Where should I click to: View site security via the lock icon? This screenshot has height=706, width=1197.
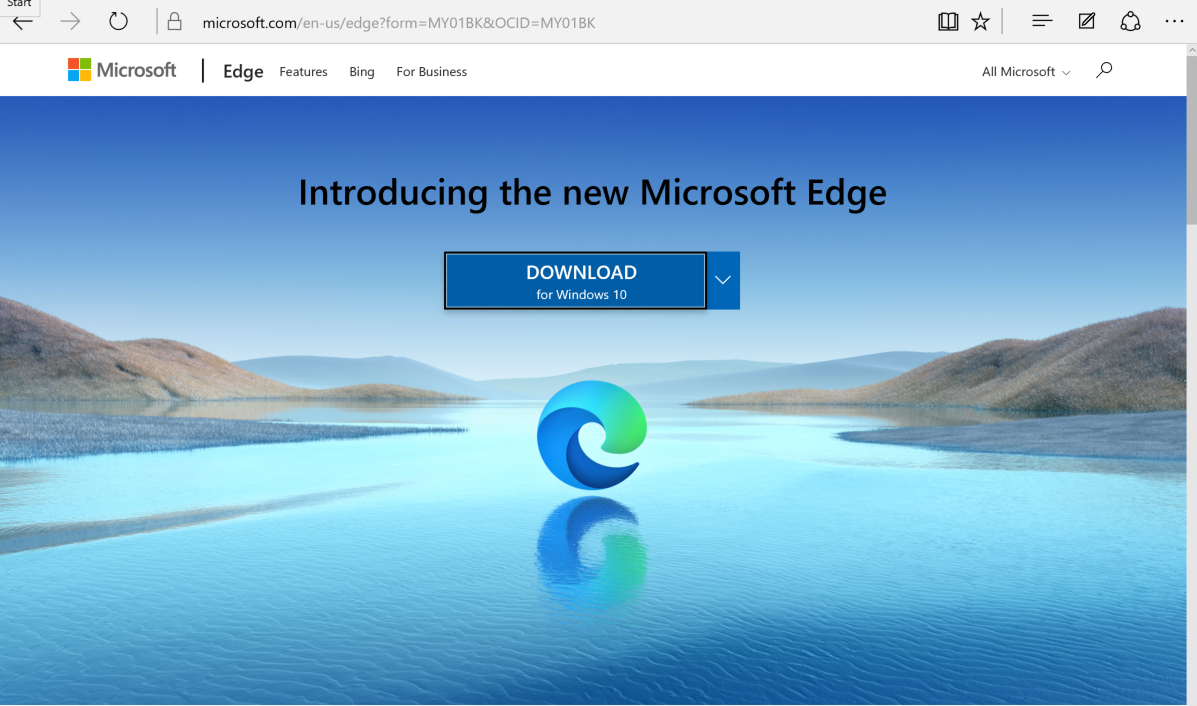click(x=174, y=21)
